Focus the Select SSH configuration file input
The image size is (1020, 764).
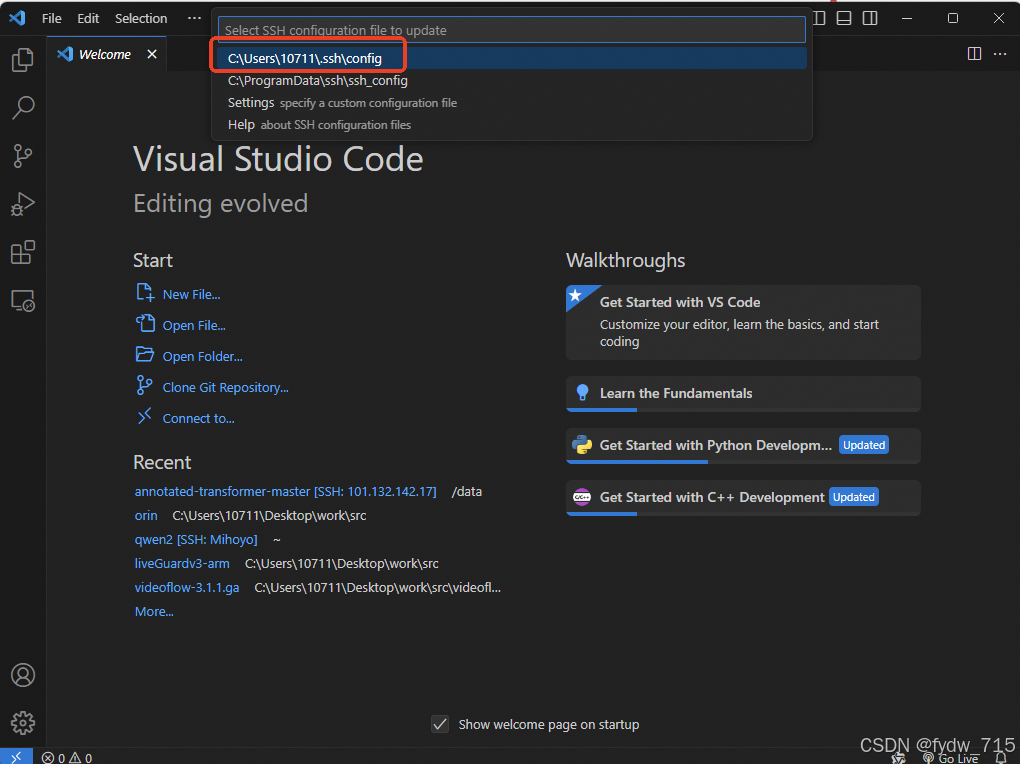512,30
